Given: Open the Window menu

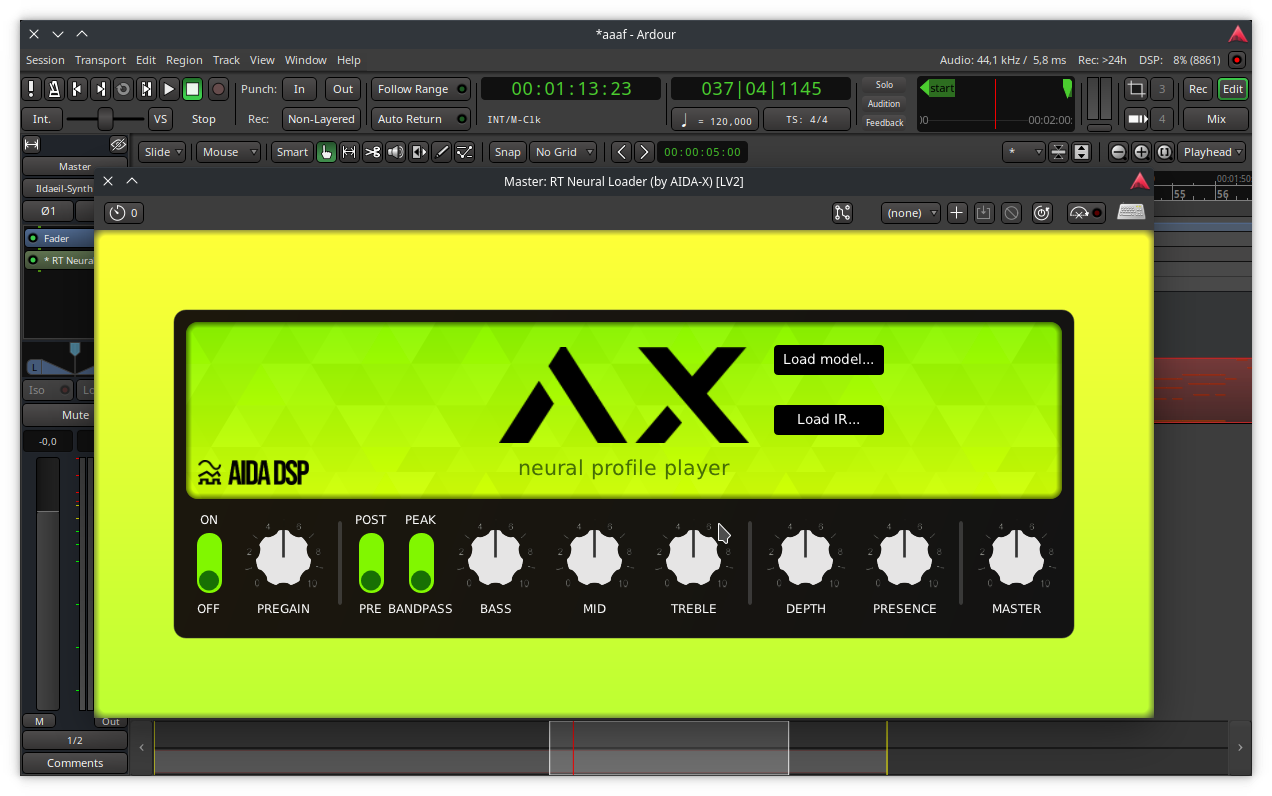Looking at the screenshot, I should [306, 60].
